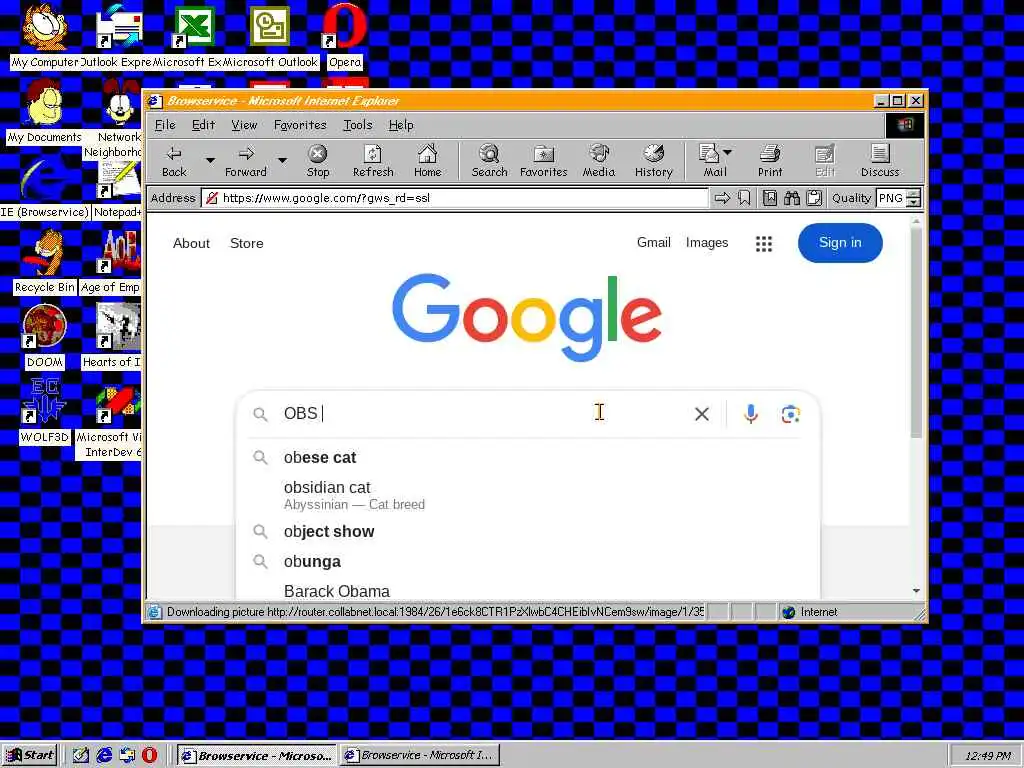This screenshot has height=768, width=1024.
Task: Click the scrollbar down arrow
Action: [x=916, y=591]
